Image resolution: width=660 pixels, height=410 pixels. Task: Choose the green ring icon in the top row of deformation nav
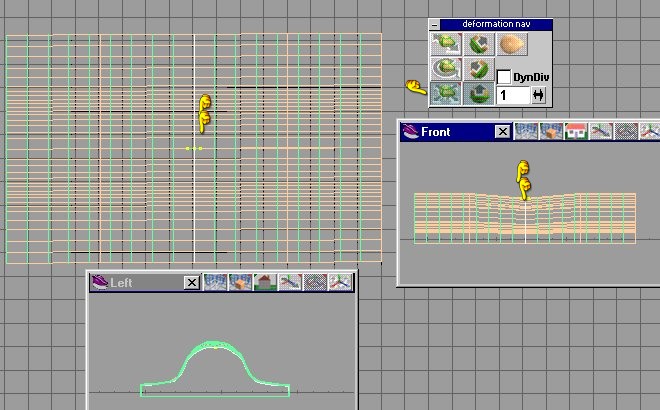479,44
